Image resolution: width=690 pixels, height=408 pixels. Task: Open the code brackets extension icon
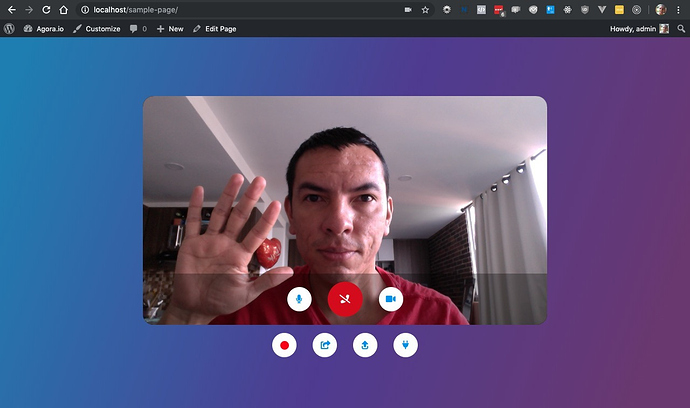coord(481,10)
